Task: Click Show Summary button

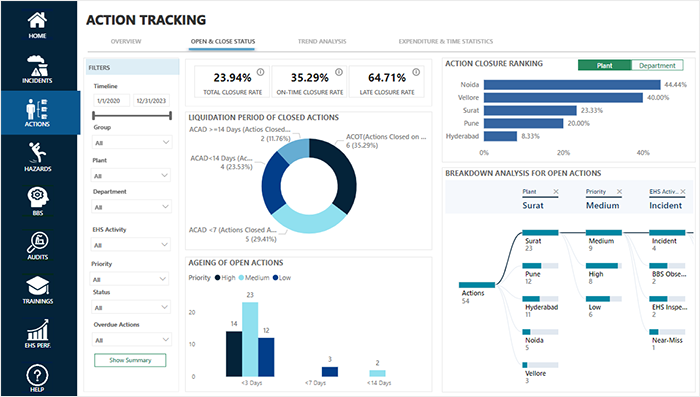Action: (130, 360)
